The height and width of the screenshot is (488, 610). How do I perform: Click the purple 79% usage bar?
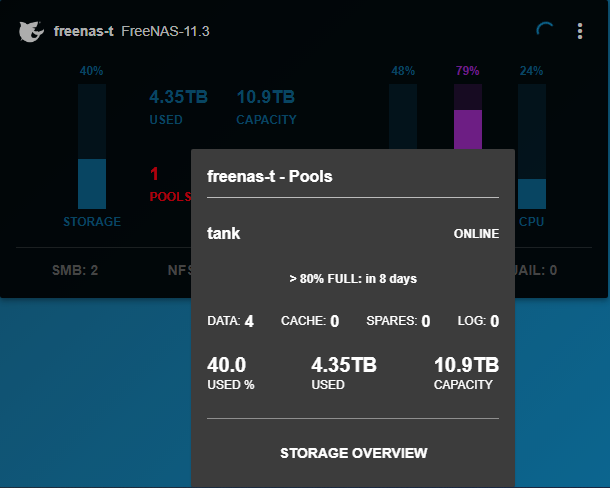(468, 116)
